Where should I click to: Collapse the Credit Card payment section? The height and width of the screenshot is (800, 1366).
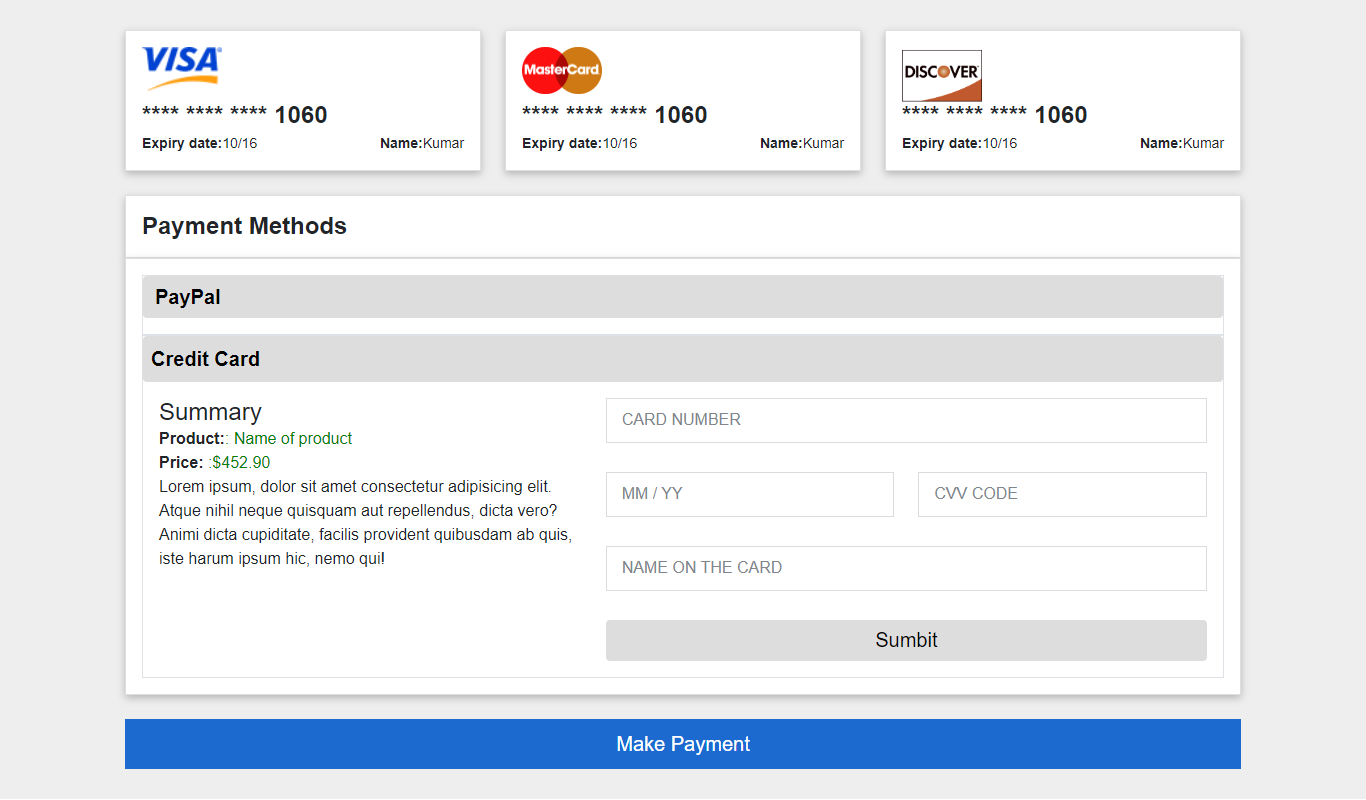682,358
